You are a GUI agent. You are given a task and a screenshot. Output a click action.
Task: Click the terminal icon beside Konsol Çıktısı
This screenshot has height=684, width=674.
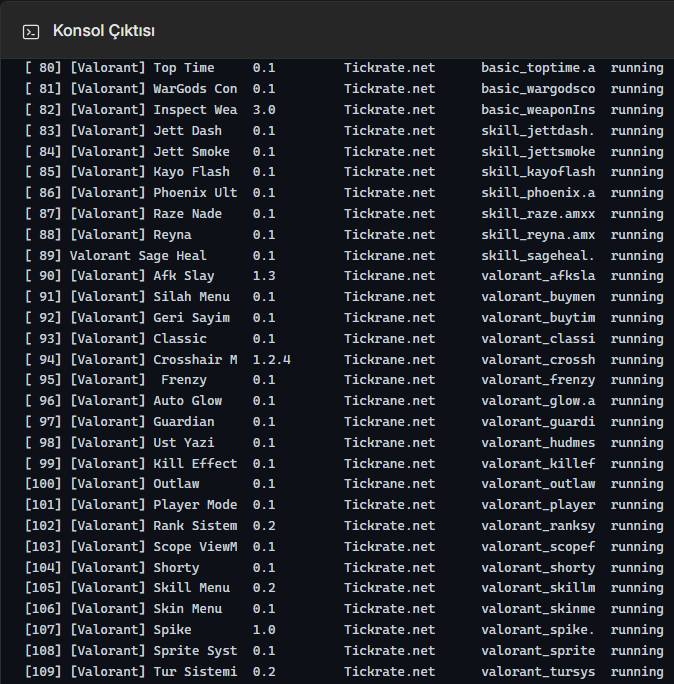[31, 32]
